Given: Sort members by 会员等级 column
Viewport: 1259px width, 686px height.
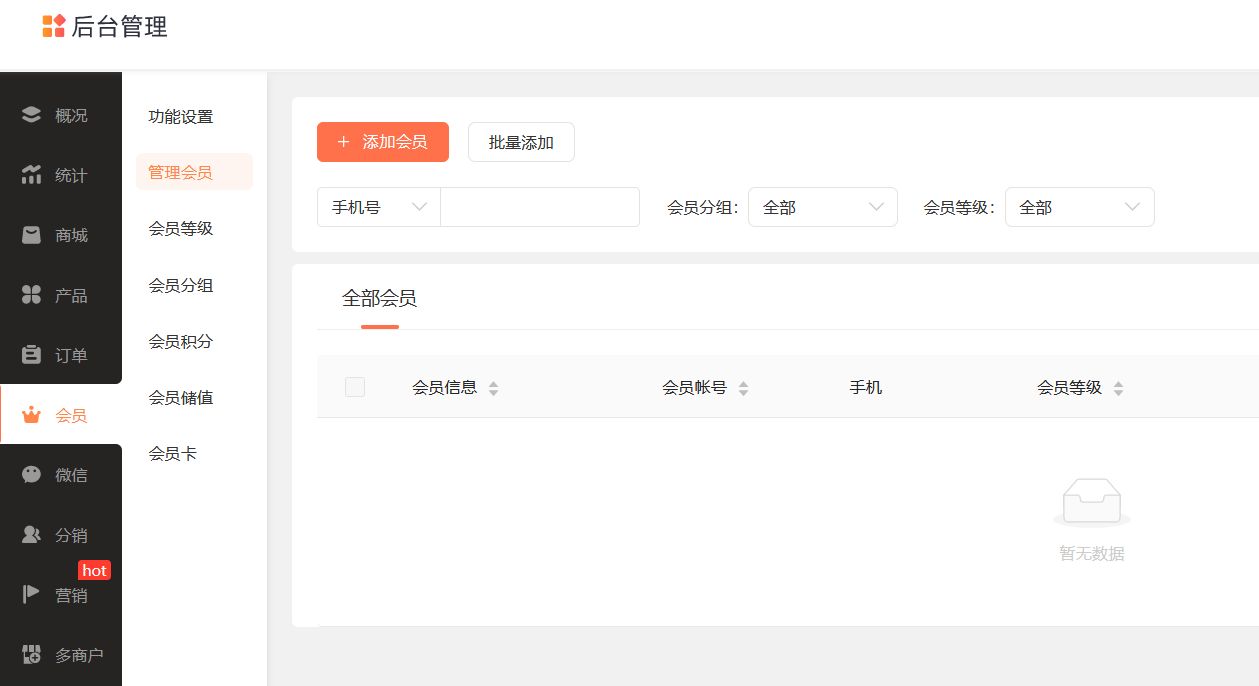Looking at the screenshot, I should (1080, 387).
